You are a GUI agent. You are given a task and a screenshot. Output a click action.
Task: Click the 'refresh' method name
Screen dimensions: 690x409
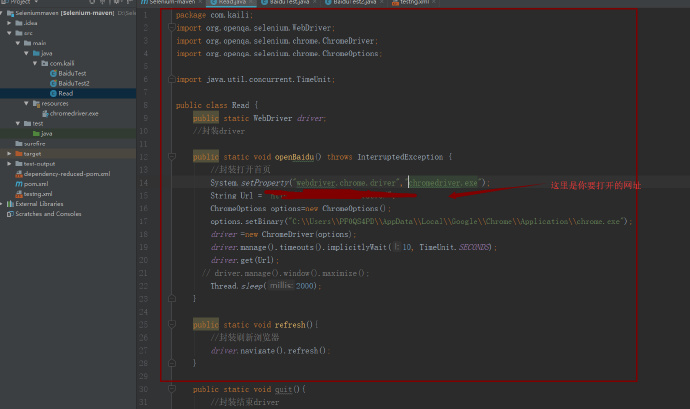(x=290, y=324)
